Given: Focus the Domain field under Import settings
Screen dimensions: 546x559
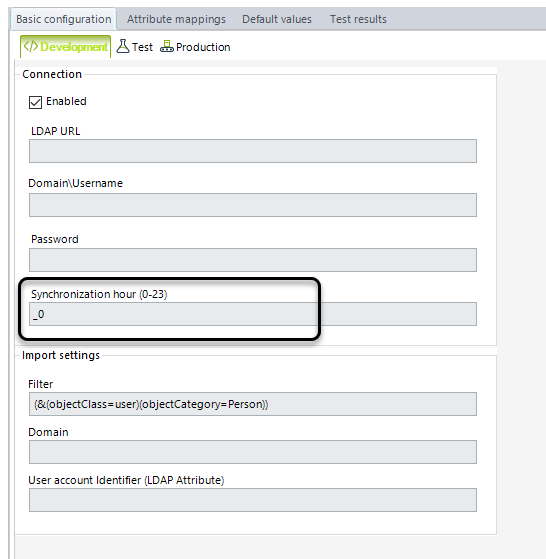Looking at the screenshot, I should click(253, 452).
